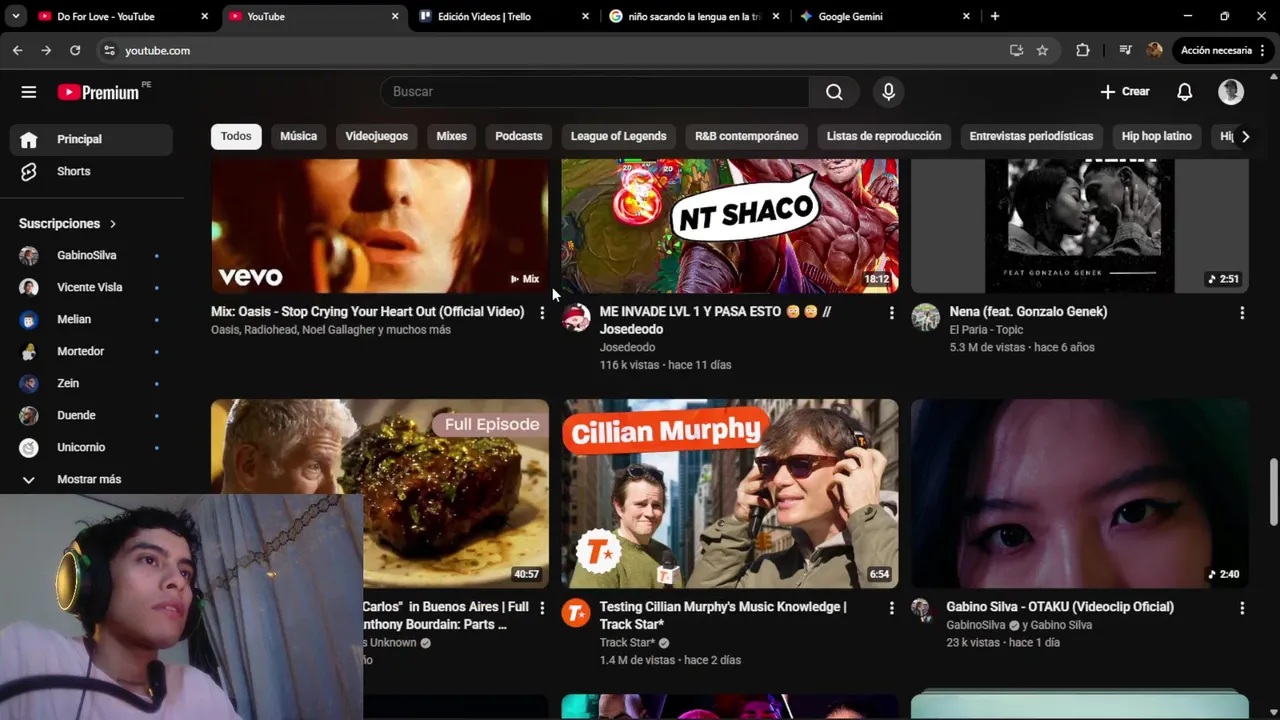
Task: Open Melian subscription channel
Action: 91,319
